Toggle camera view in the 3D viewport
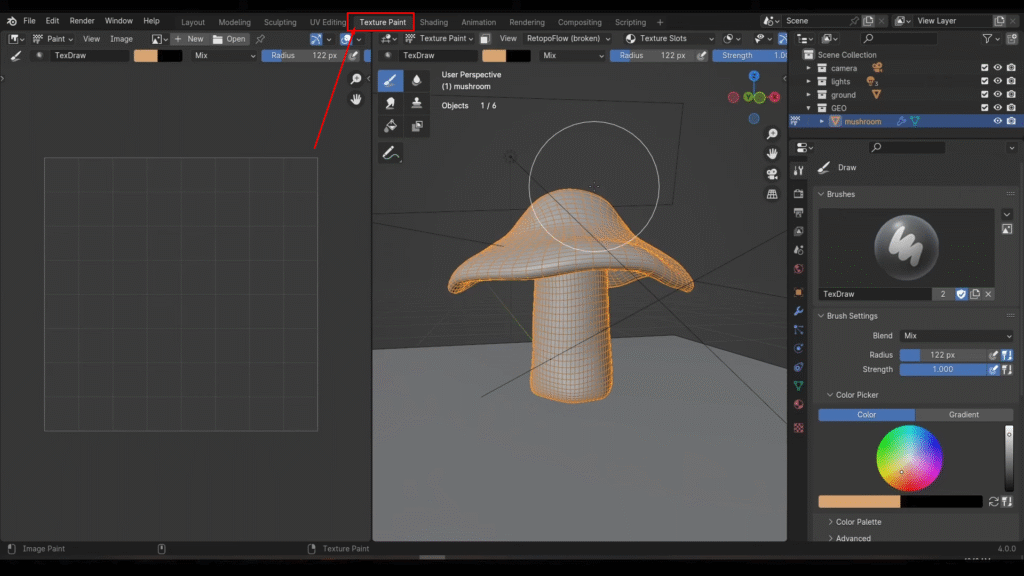The image size is (1024, 576). [x=772, y=174]
